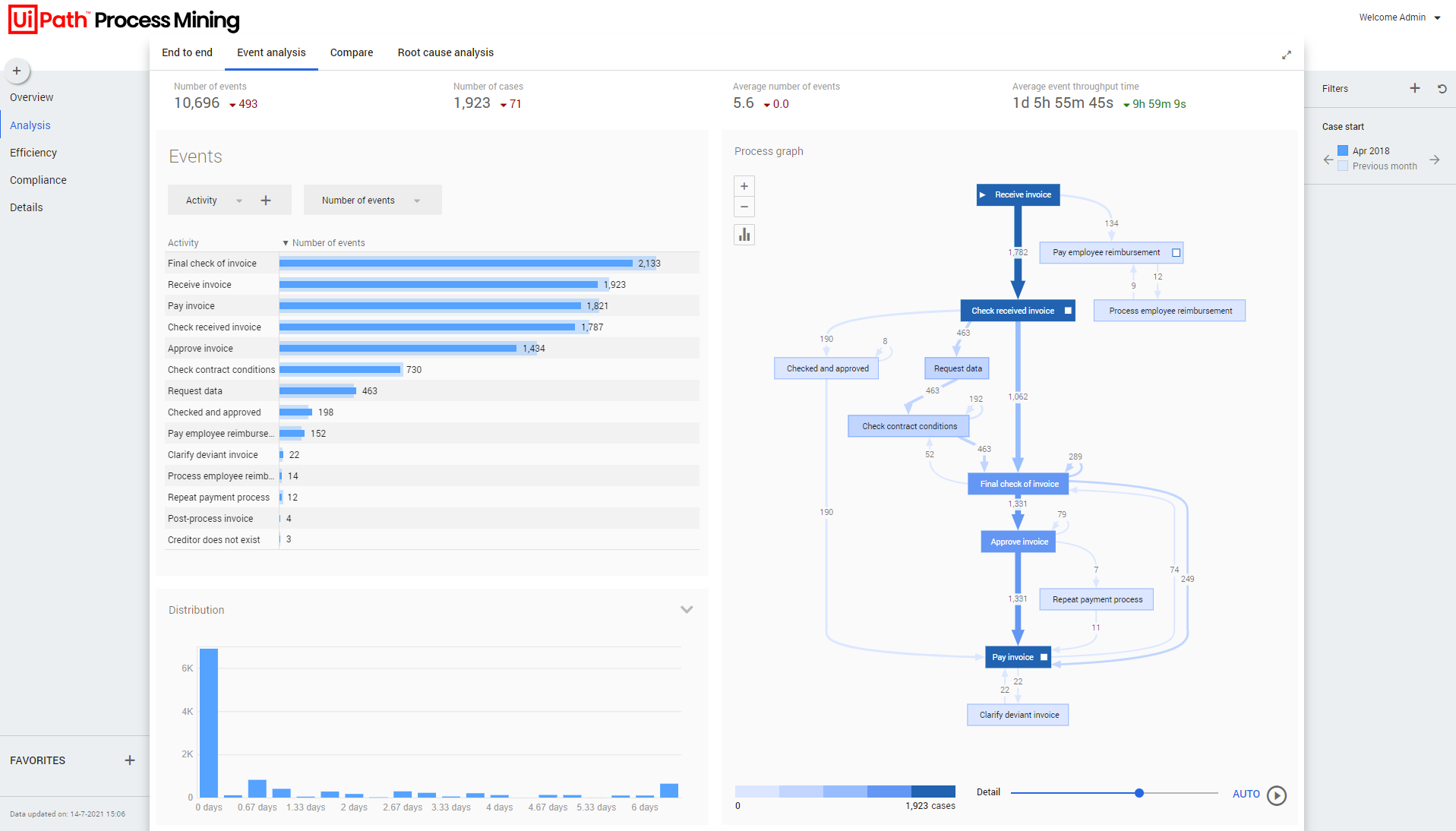
Task: Adjust the Detail slider handle
Action: [1139, 793]
